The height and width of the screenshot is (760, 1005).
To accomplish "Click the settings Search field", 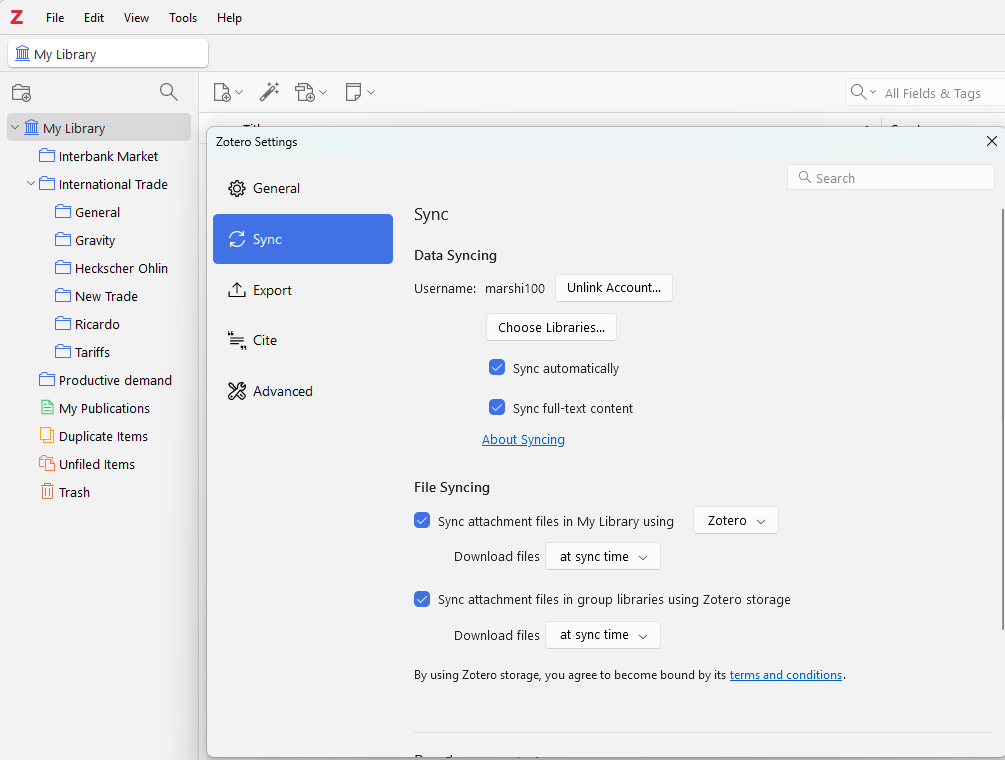I will click(890, 178).
